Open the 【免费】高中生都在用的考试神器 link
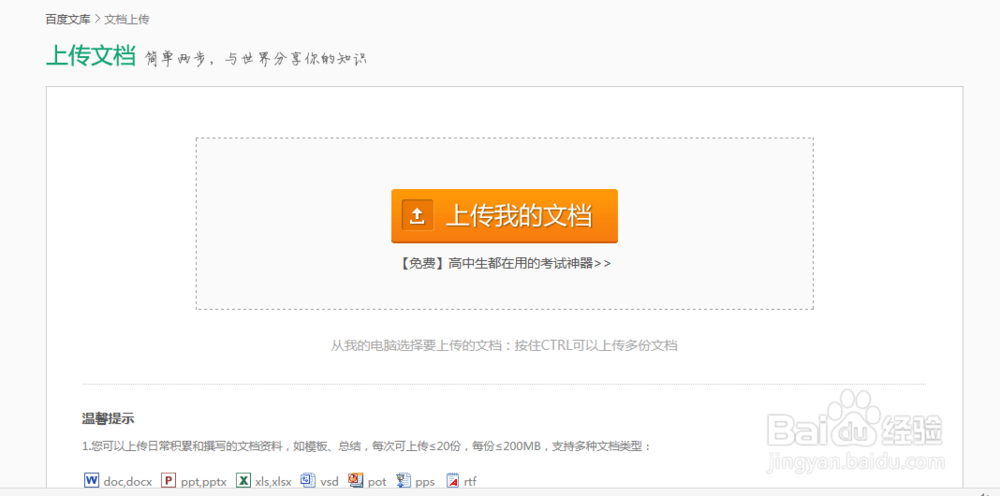 point(504,263)
